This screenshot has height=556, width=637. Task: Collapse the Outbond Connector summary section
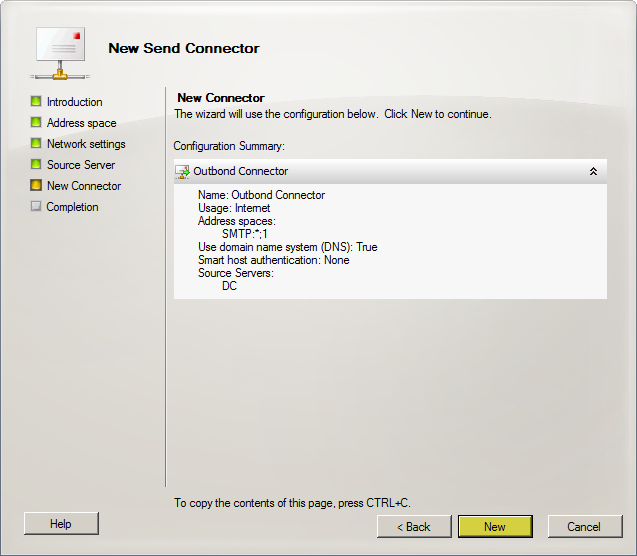coord(593,171)
